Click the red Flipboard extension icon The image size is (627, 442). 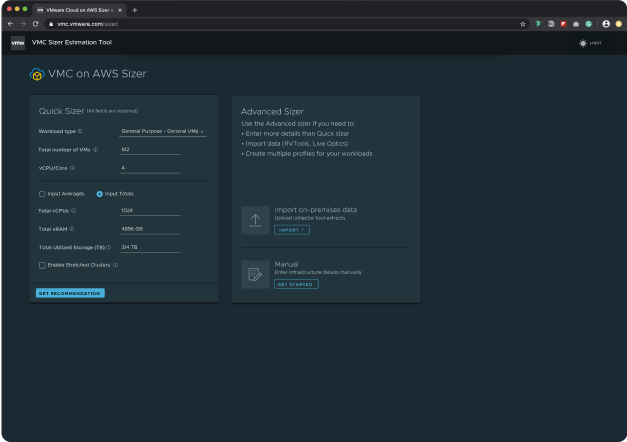coord(563,24)
